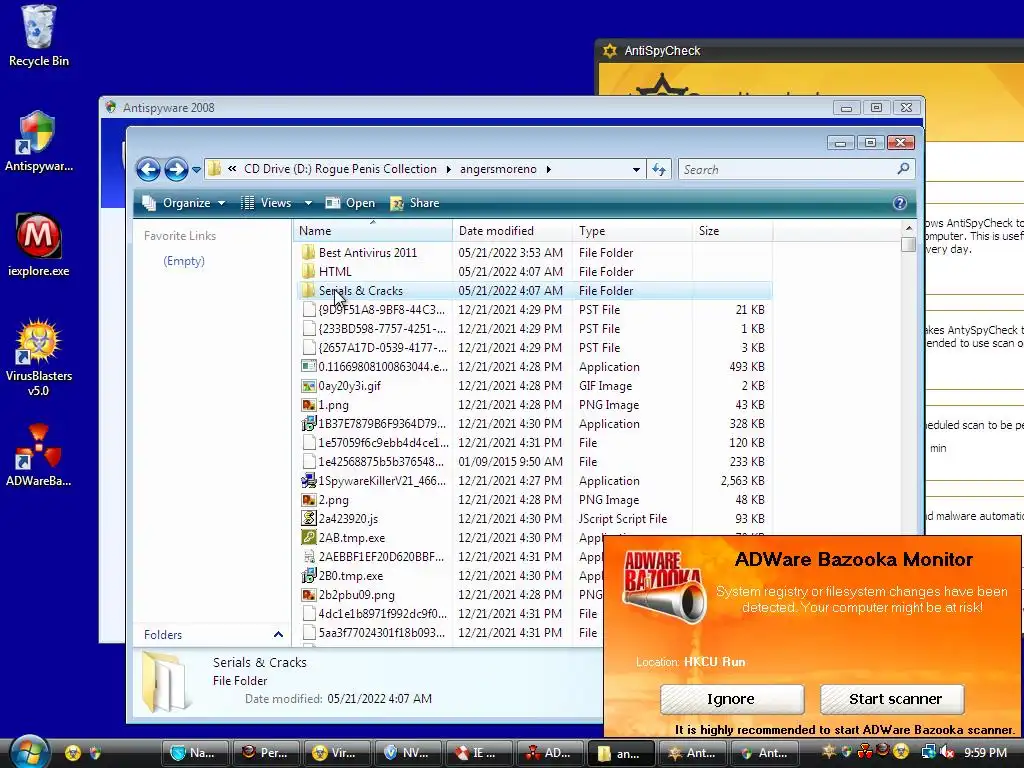Open the iexplore.exe desktop icon
This screenshot has height=768, width=1024.
[x=39, y=245]
